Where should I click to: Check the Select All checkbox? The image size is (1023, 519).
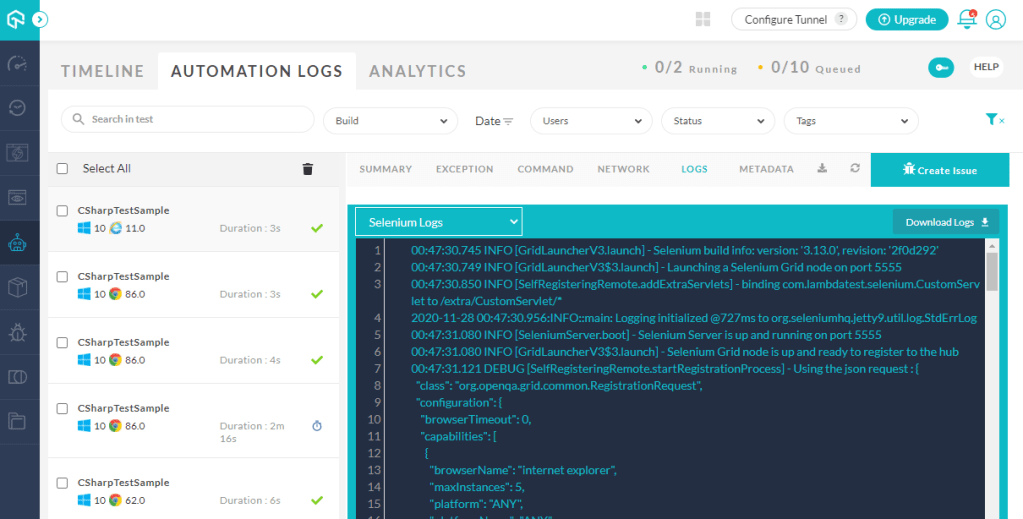63,169
